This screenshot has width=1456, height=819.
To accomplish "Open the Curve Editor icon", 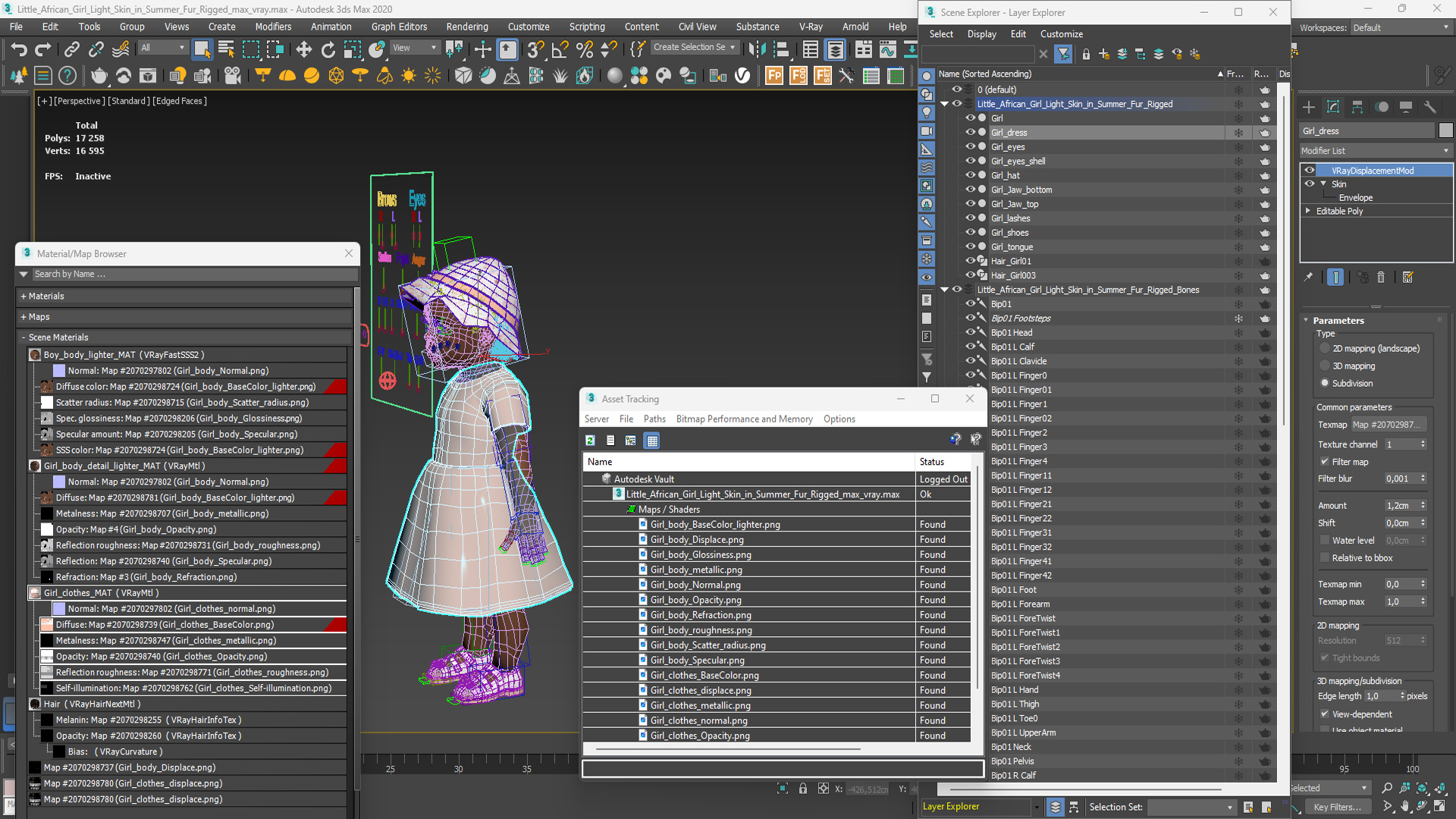I will (x=887, y=50).
